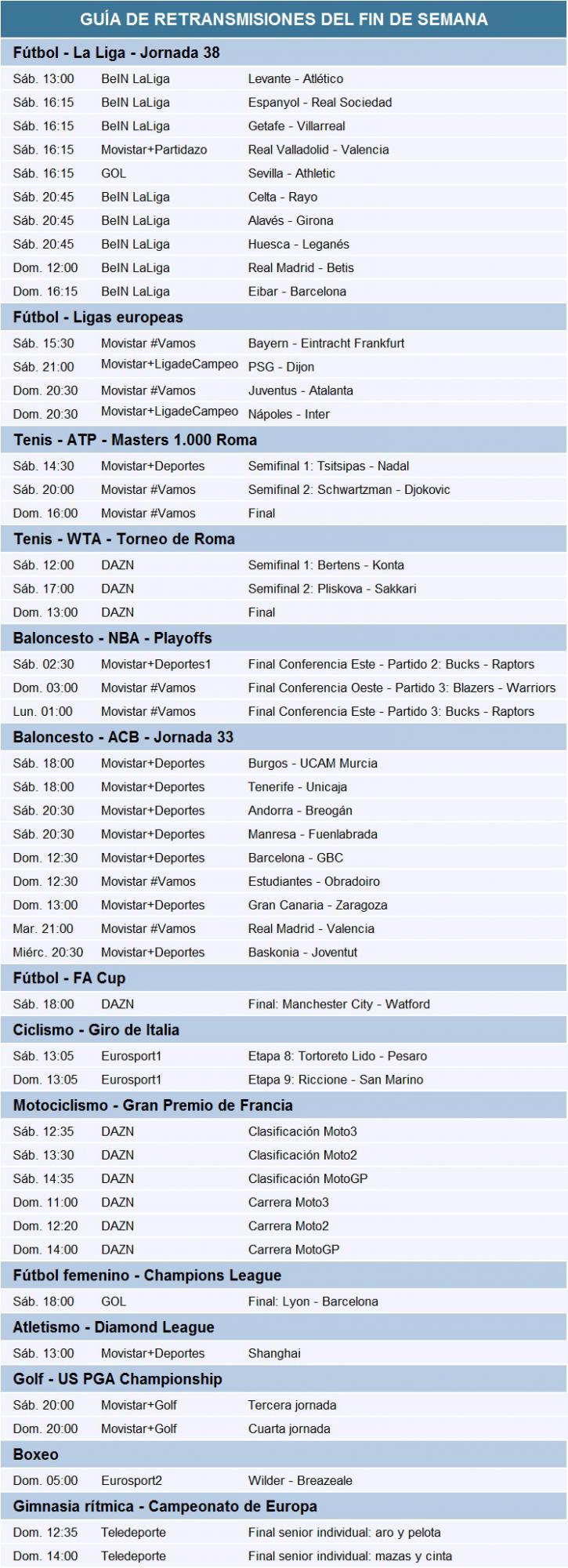
Task: Click the Eibar - Barcelona match entry
Action: tap(297, 292)
